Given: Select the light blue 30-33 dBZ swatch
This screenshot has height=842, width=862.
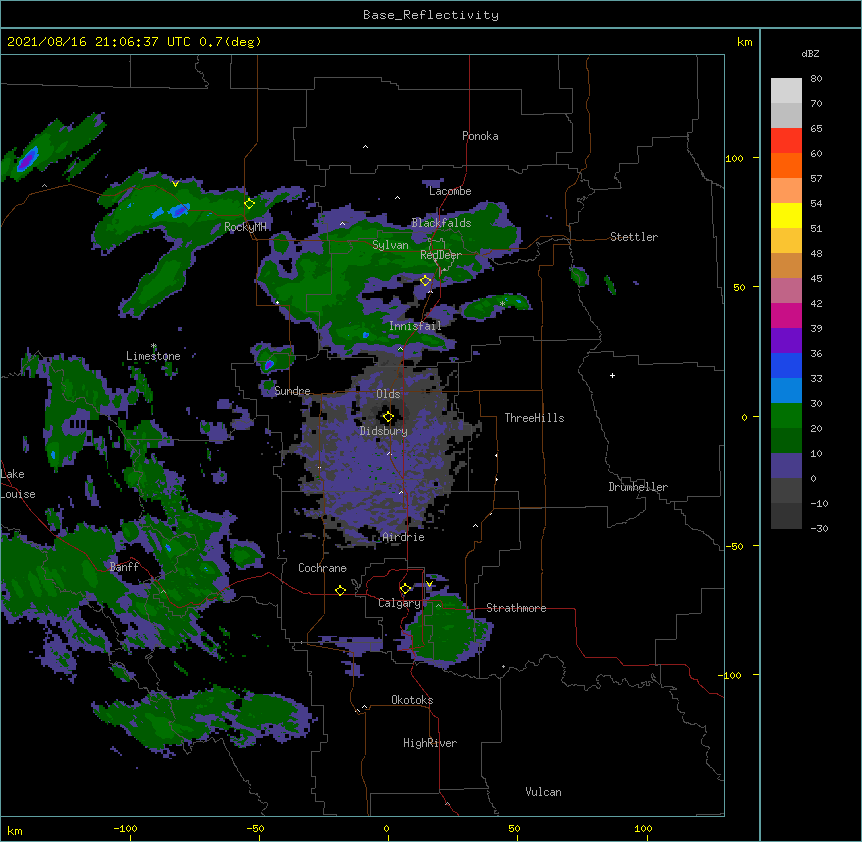Looking at the screenshot, I should [786, 390].
